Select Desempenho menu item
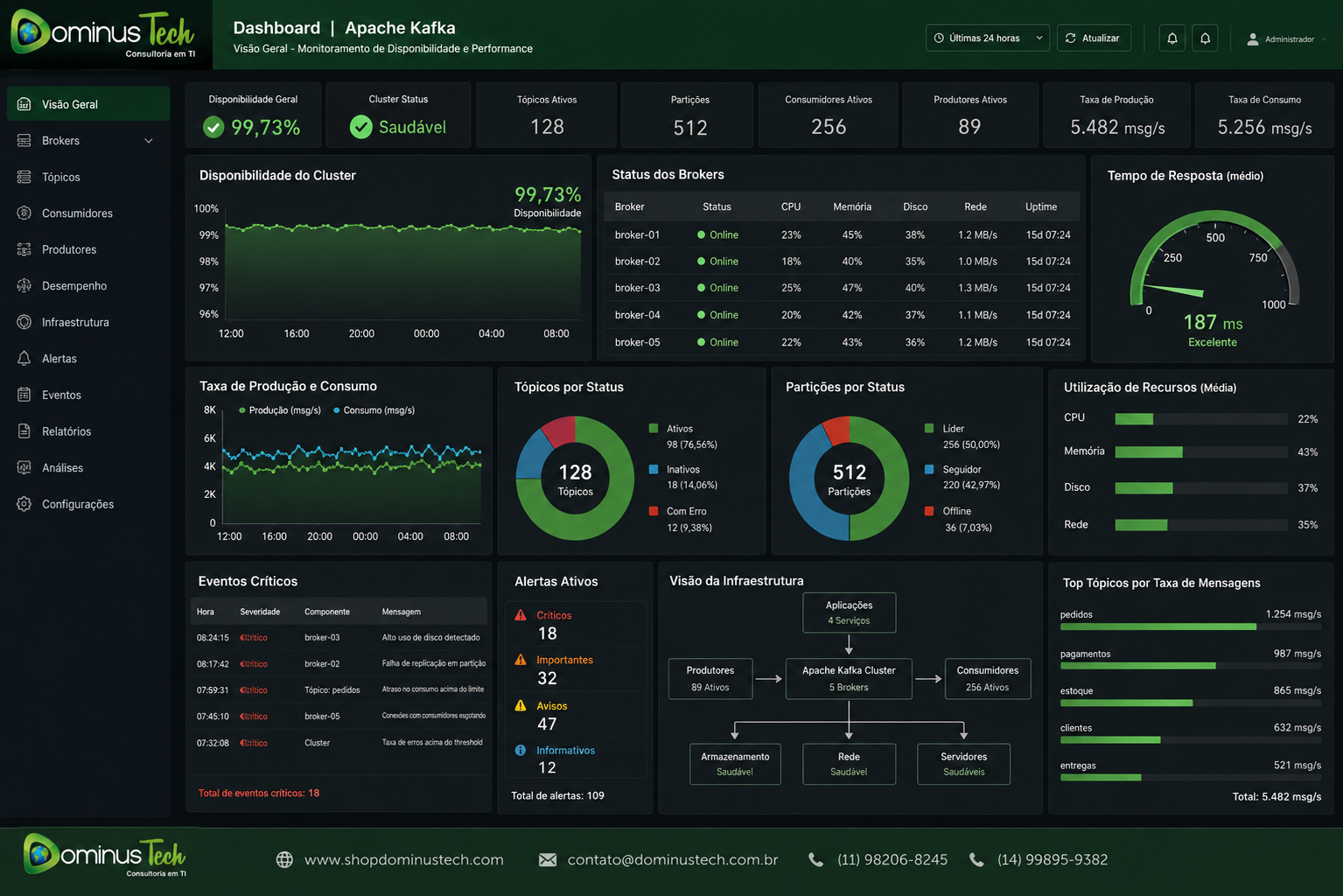The image size is (1343, 896). tap(88, 286)
